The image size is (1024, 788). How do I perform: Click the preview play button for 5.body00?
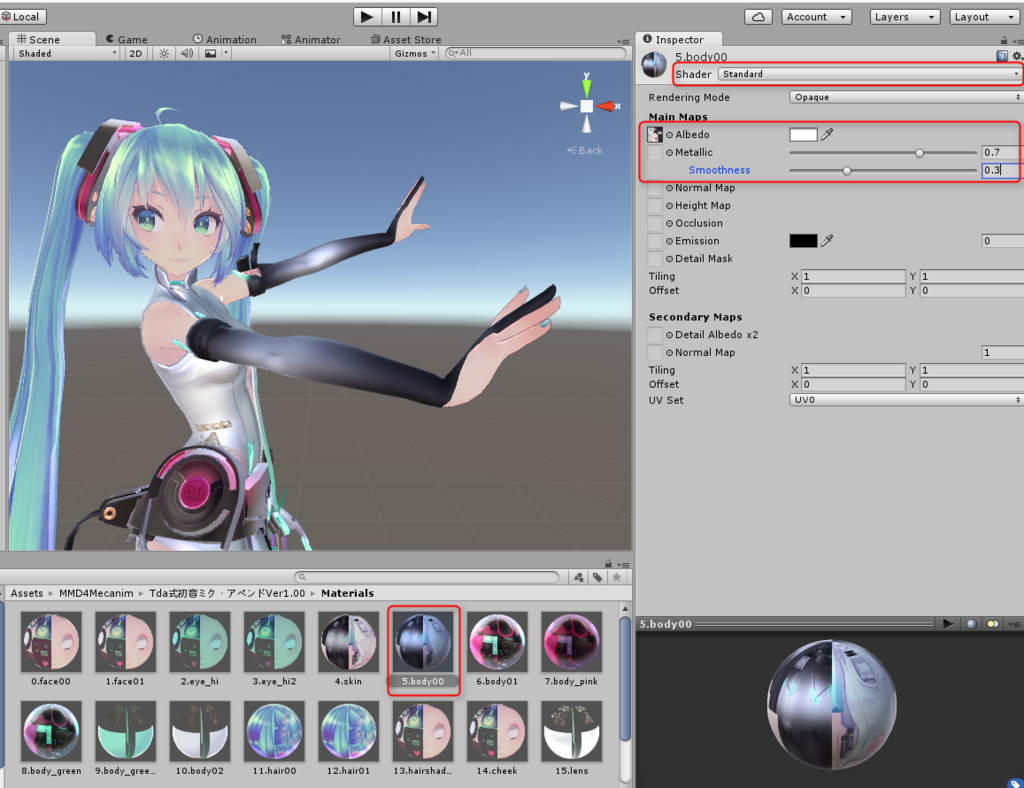click(x=948, y=624)
